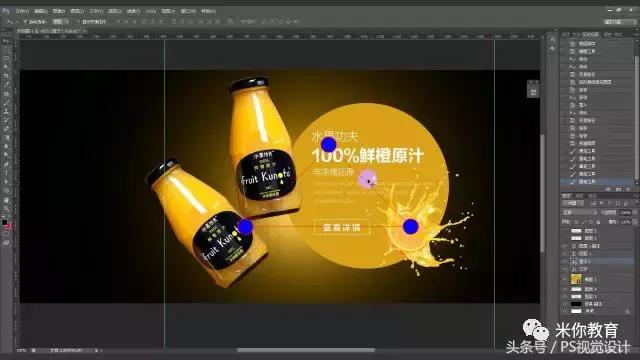Select the Rectangle shape tool

tap(6, 191)
